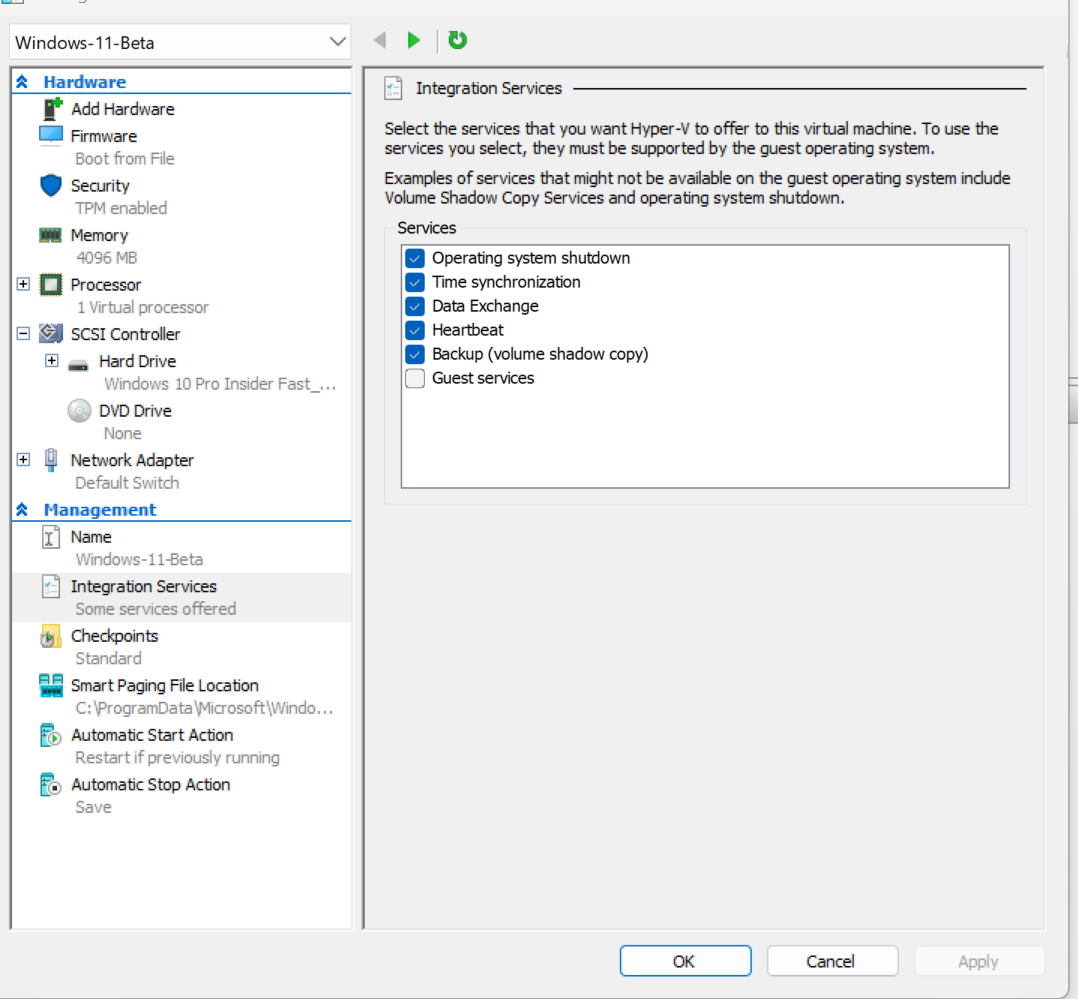Click the Automatic Stop Action icon

50,784
